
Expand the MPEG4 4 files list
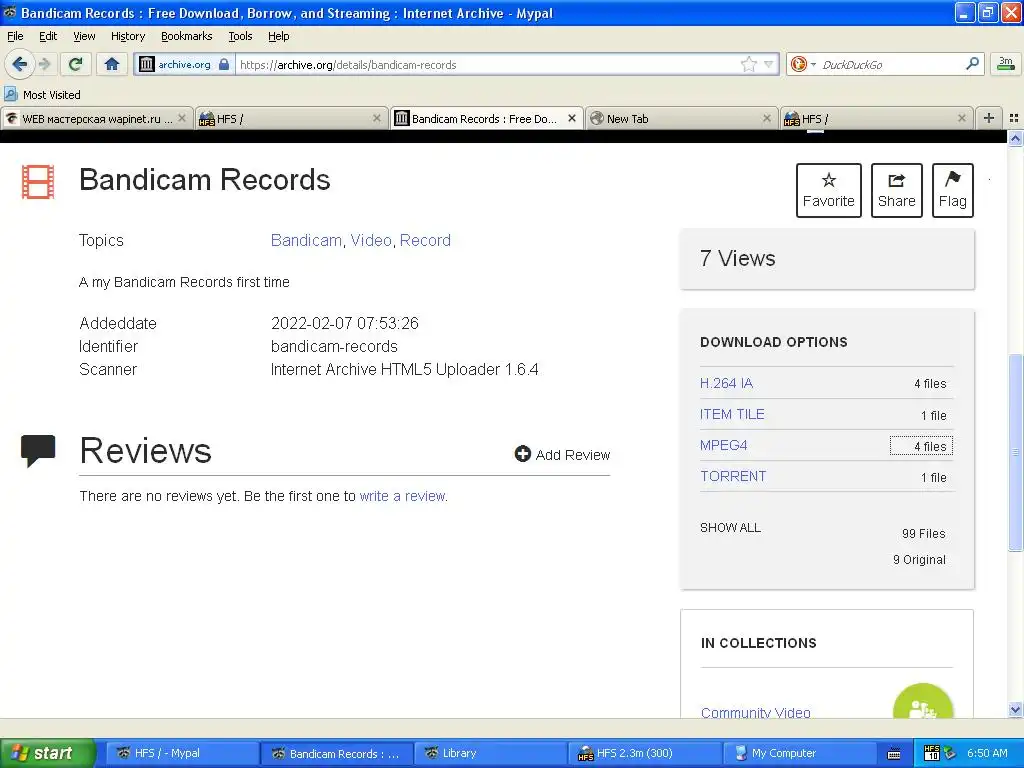point(921,446)
